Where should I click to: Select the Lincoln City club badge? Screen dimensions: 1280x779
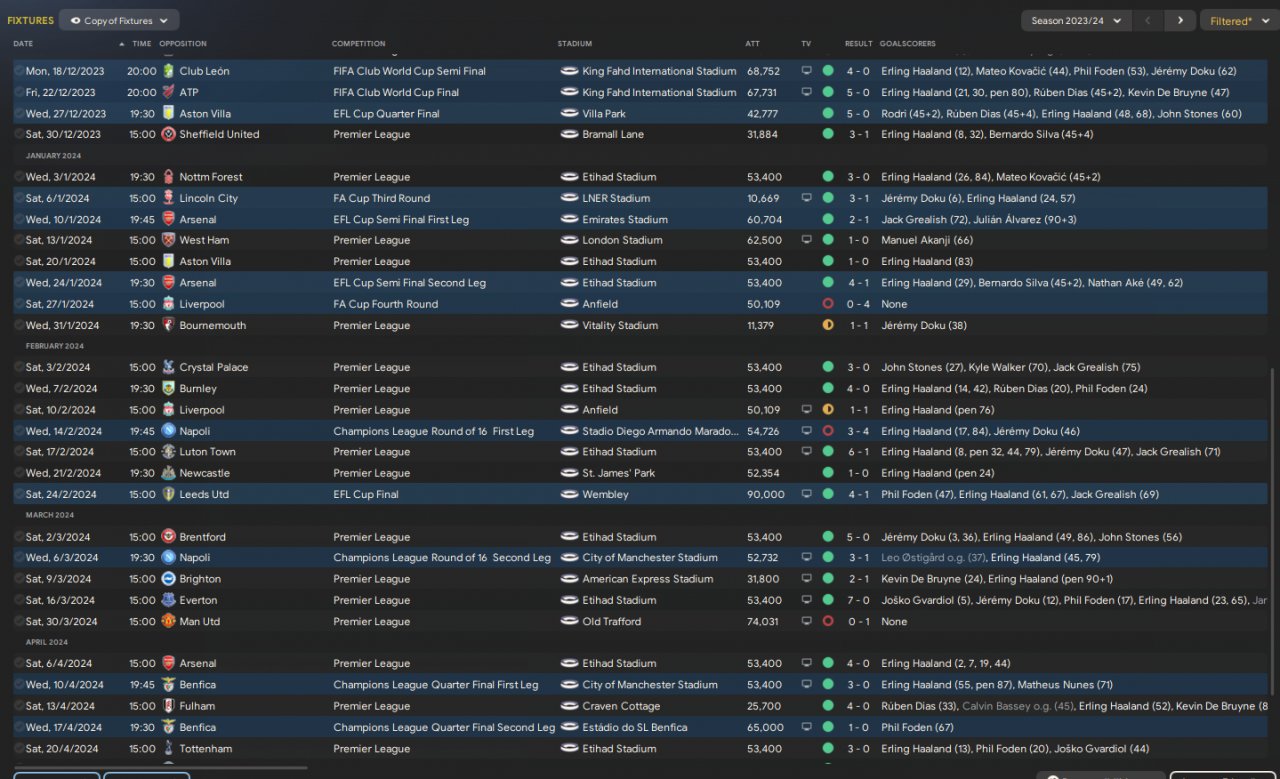click(168, 198)
